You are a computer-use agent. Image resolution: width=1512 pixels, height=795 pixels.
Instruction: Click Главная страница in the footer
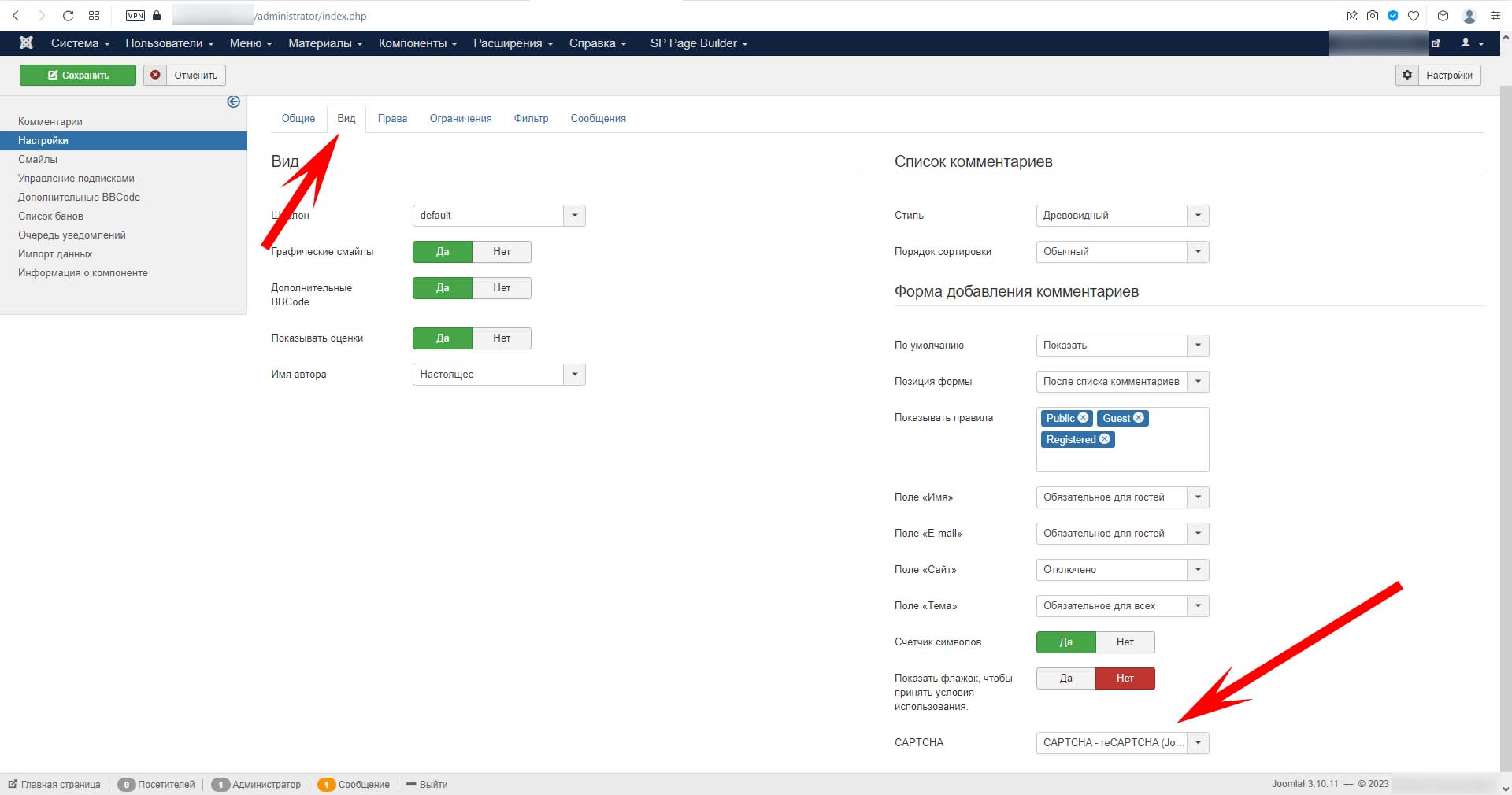(x=54, y=785)
